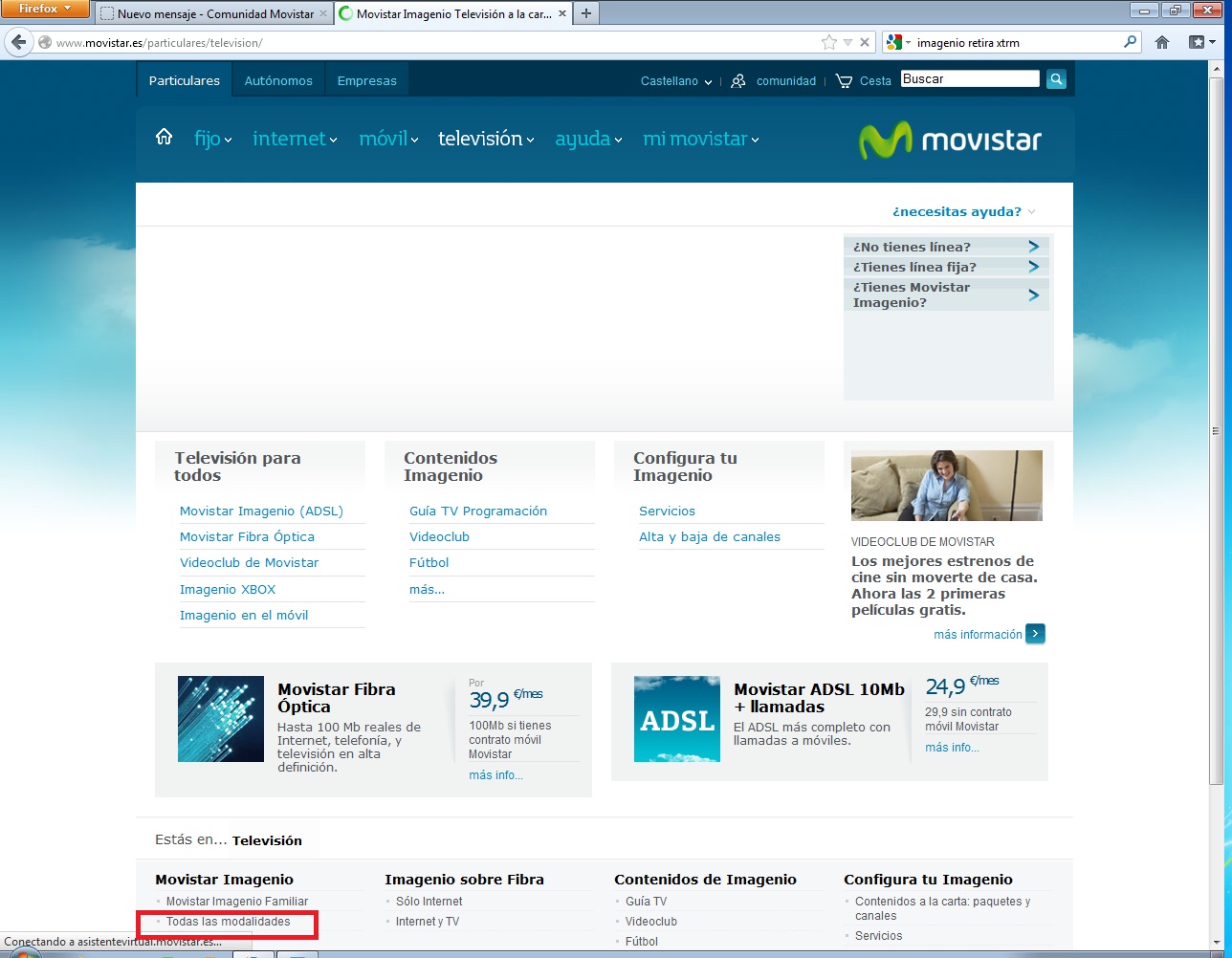Screen dimensions: 1232x958
Task: Bookmark page with the star icon
Action: (x=828, y=42)
